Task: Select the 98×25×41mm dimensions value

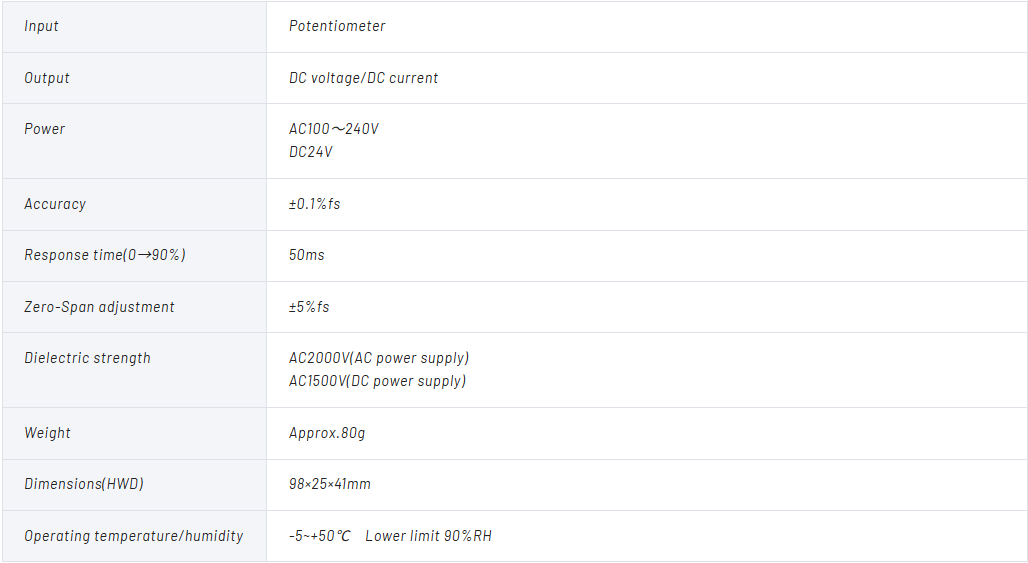Action: (330, 484)
